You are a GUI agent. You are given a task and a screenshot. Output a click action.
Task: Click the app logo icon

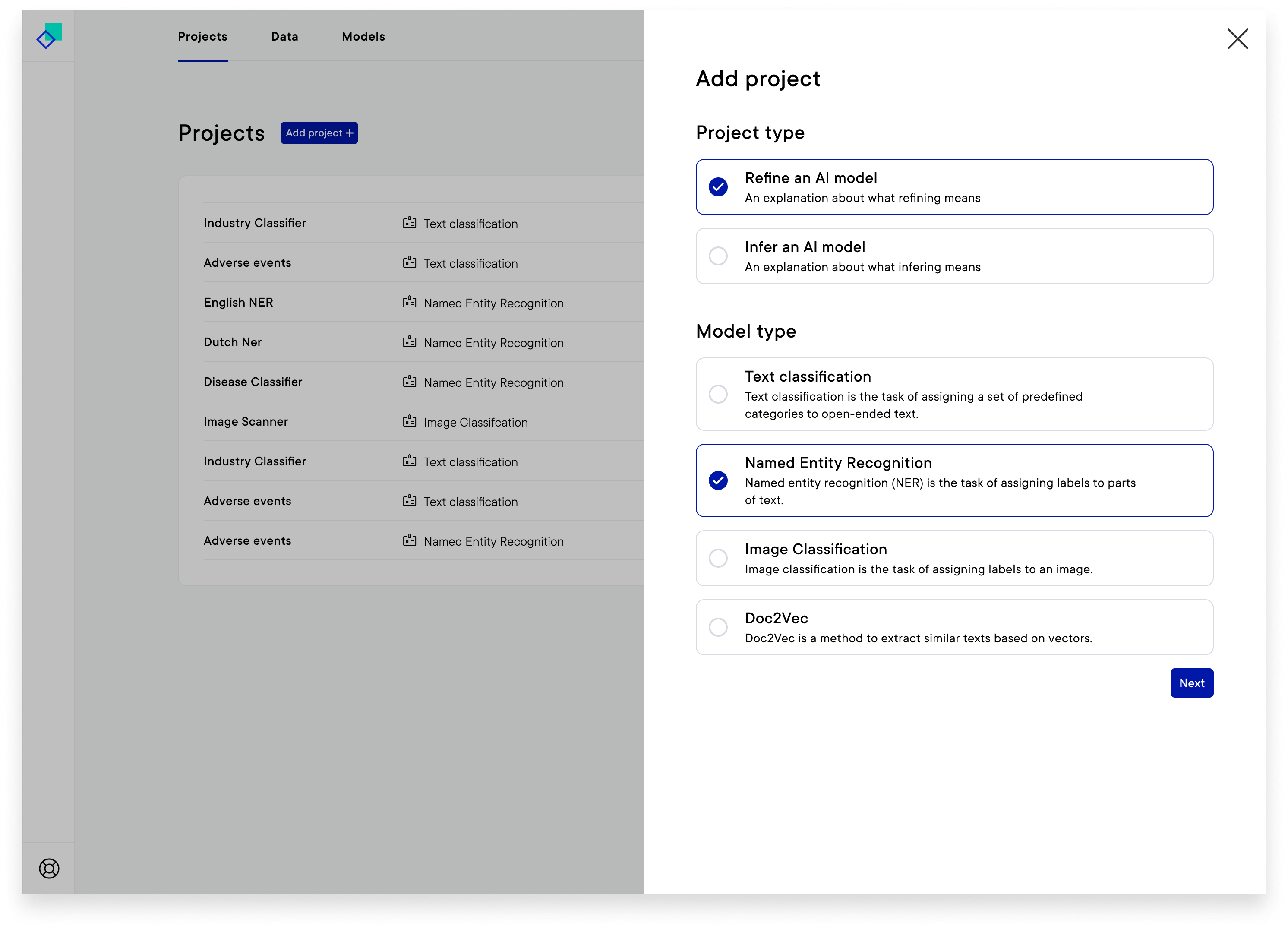(x=49, y=36)
